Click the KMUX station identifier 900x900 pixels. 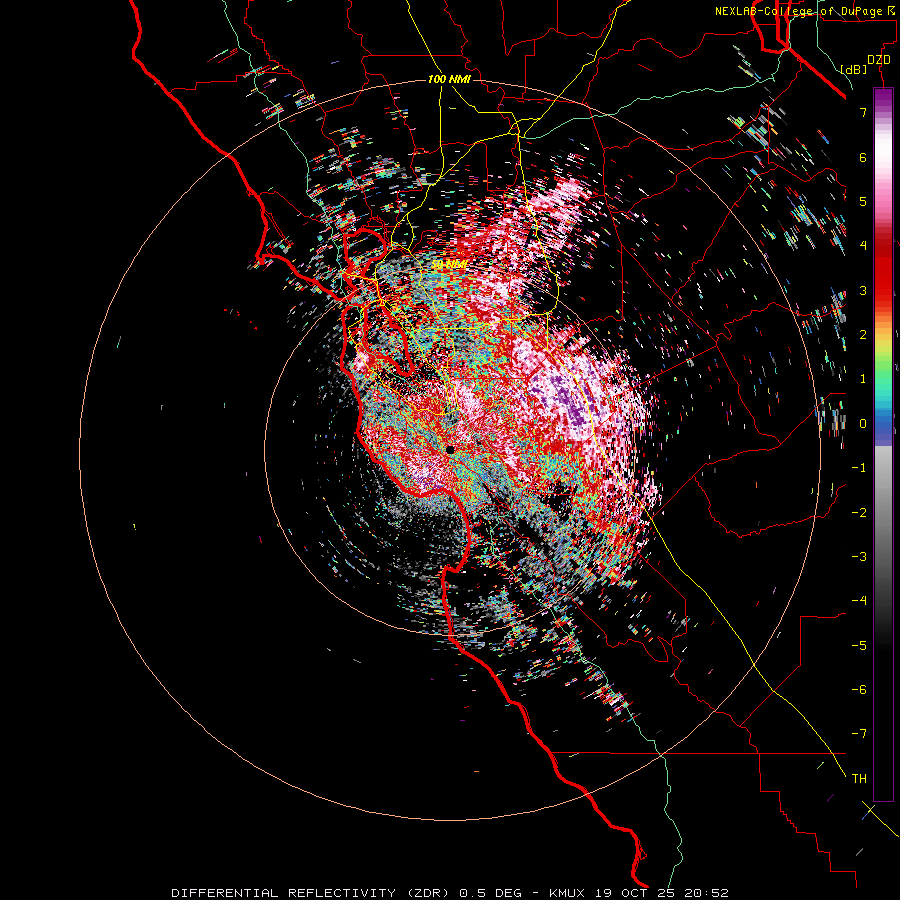tap(569, 893)
